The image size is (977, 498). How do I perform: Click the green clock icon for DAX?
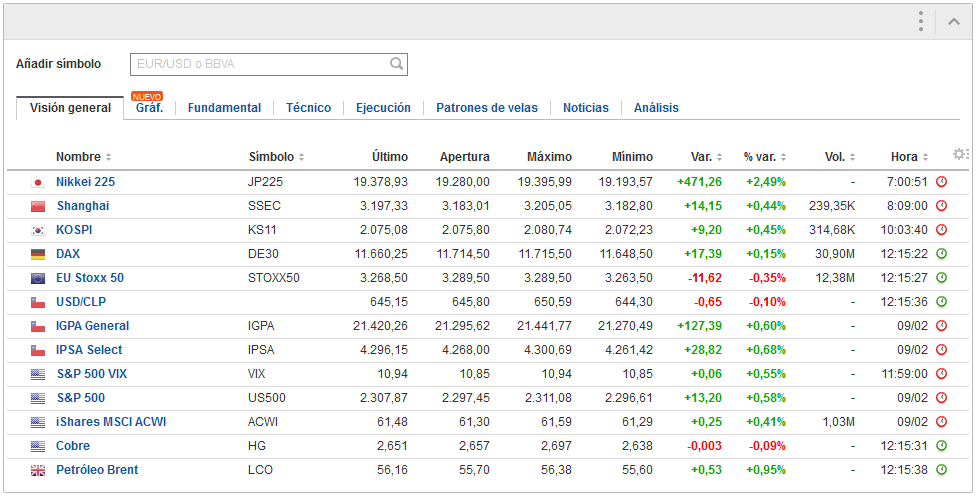coord(941,254)
